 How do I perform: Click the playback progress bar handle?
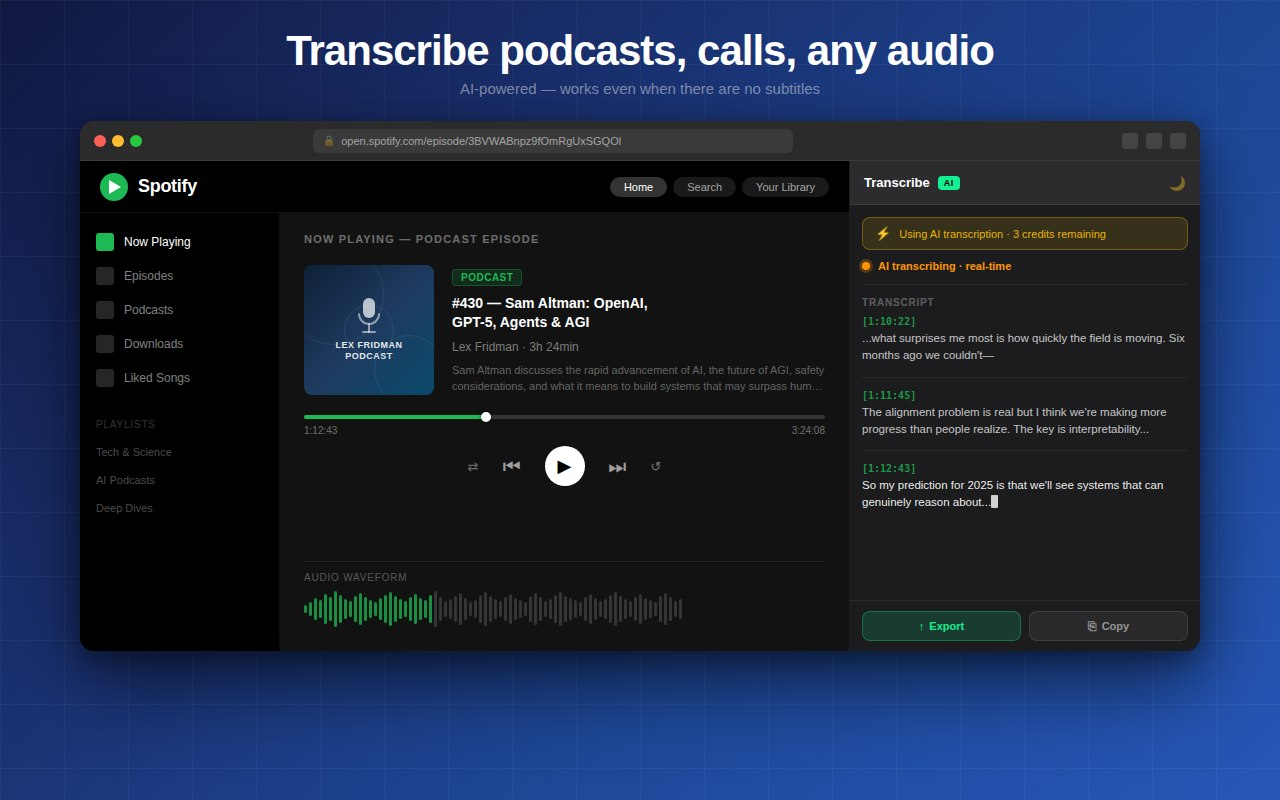point(486,417)
